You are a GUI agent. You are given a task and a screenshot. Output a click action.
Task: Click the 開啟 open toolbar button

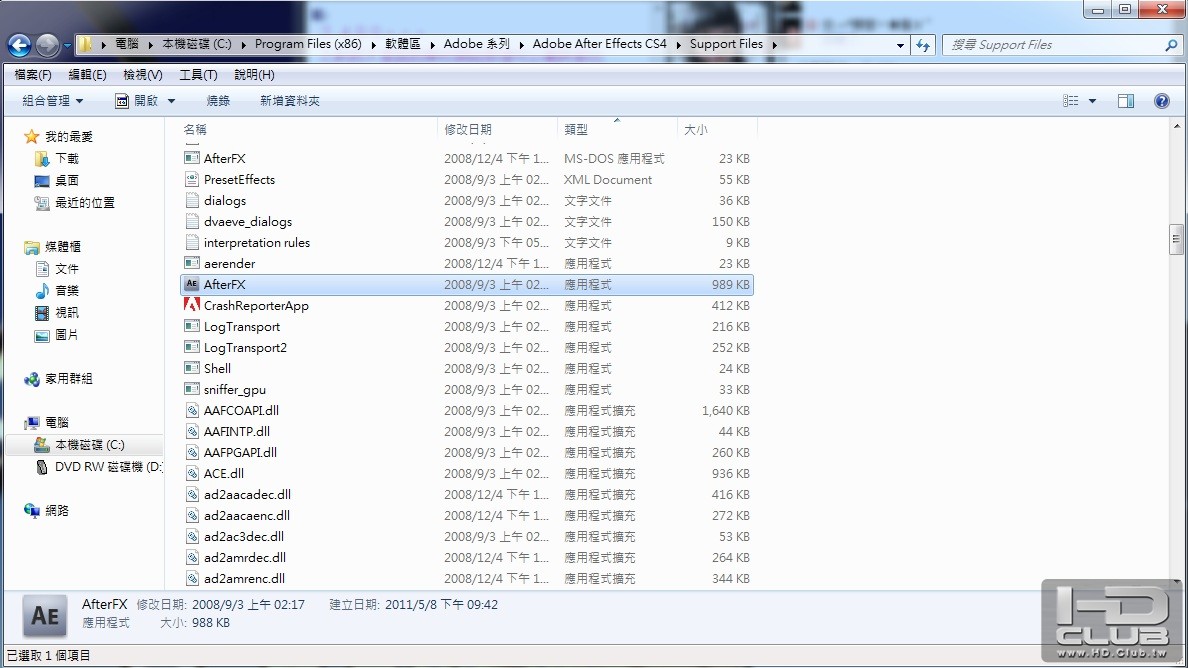[x=137, y=101]
